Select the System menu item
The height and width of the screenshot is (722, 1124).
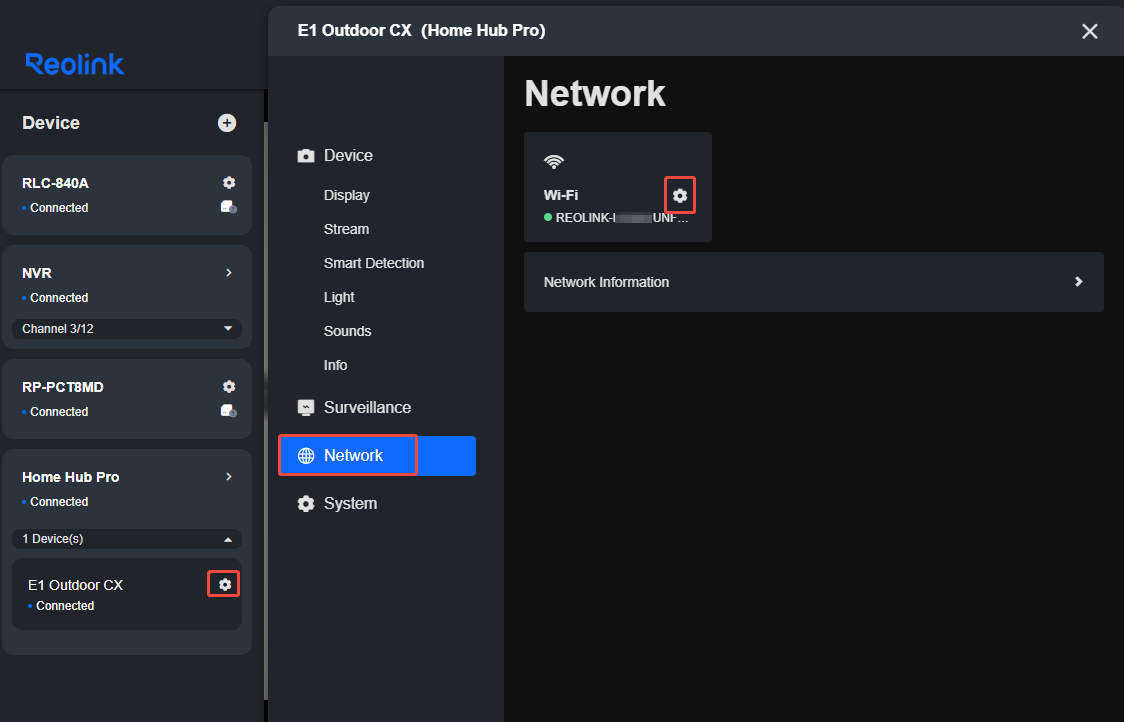[x=350, y=503]
